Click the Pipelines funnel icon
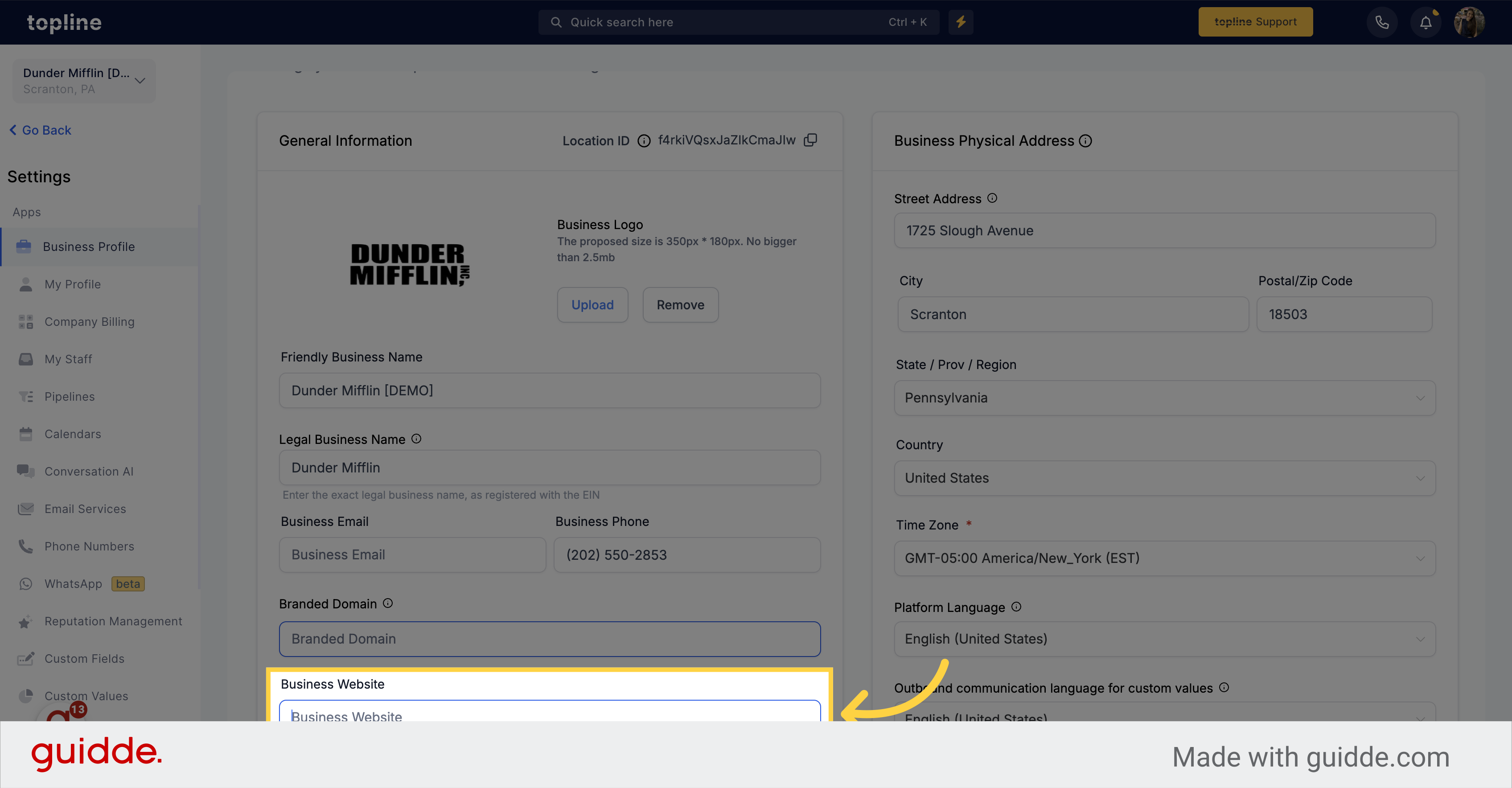Screen dimensions: 1512x788 click(26, 397)
